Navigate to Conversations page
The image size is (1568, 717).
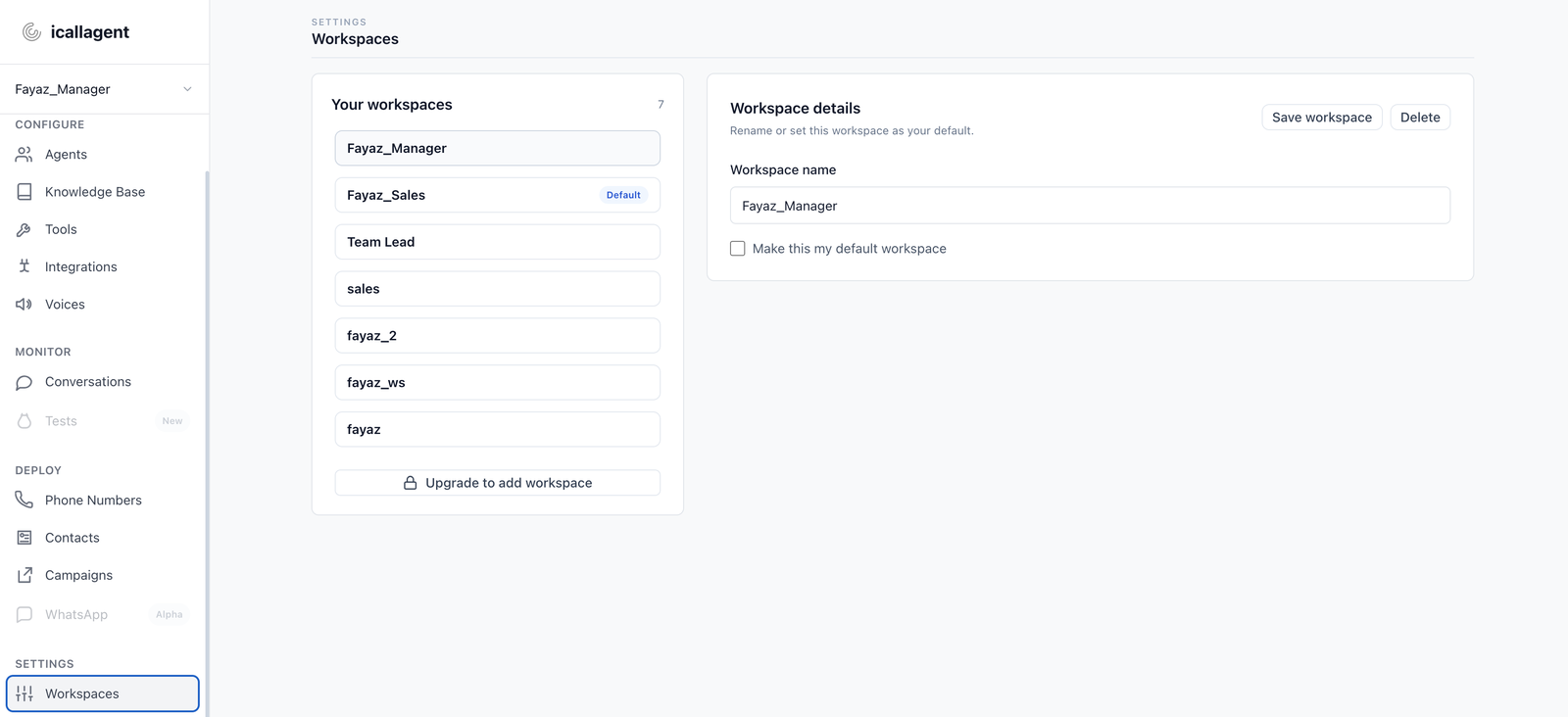point(88,382)
